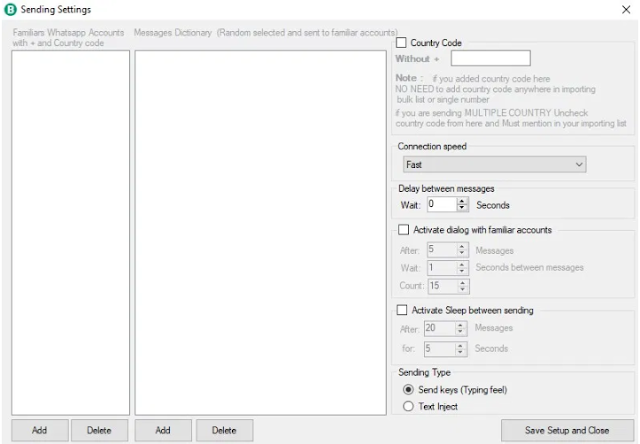Click the dialog Count field

(442, 286)
